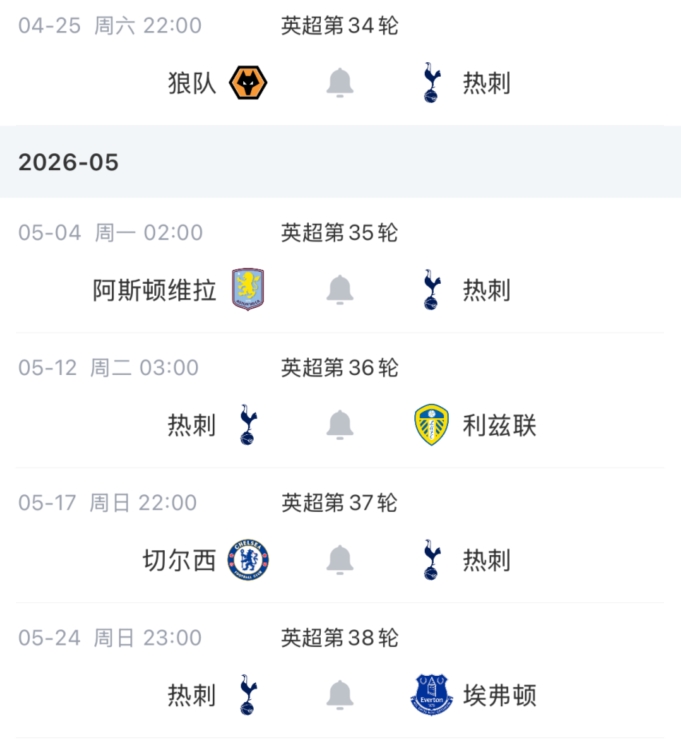Open team page for 利兹联
This screenshot has height=746, width=681.
[499, 425]
